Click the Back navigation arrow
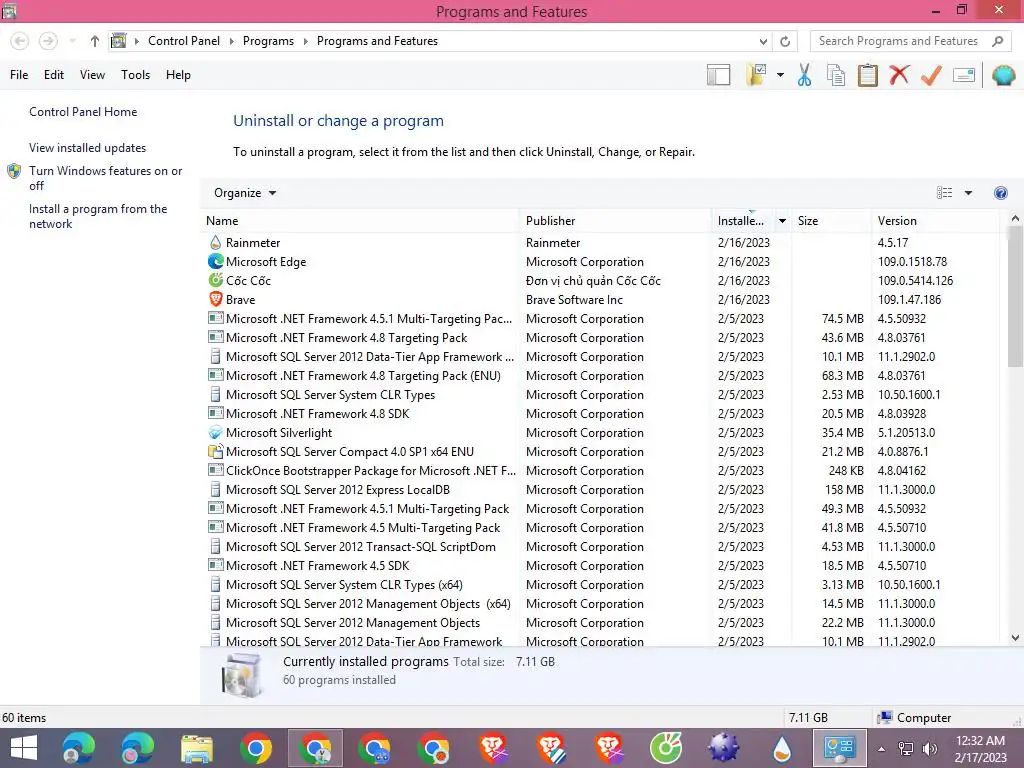Viewport: 1024px width, 768px height. tap(20, 41)
